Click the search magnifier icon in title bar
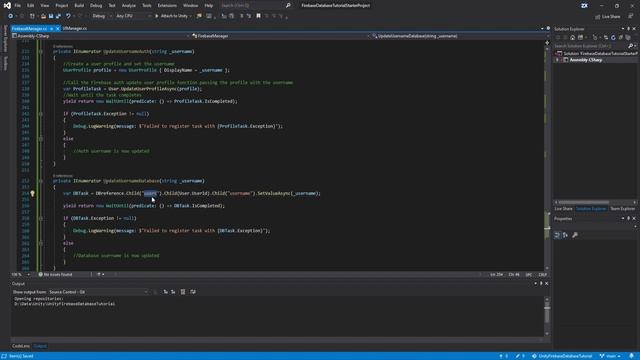Image resolution: width=640 pixels, height=360 pixels. point(288,6)
